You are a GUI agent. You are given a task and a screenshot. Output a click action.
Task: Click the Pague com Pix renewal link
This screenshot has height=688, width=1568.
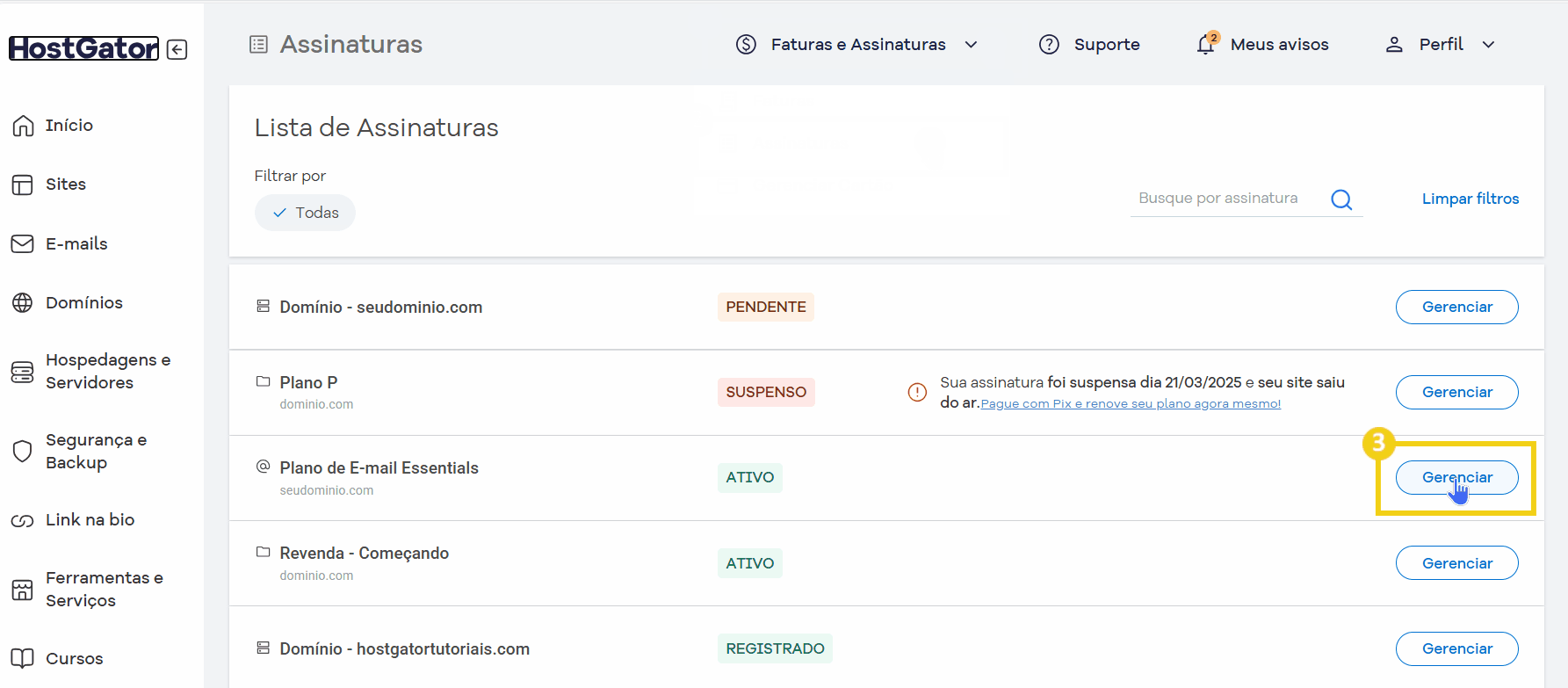pos(1131,404)
